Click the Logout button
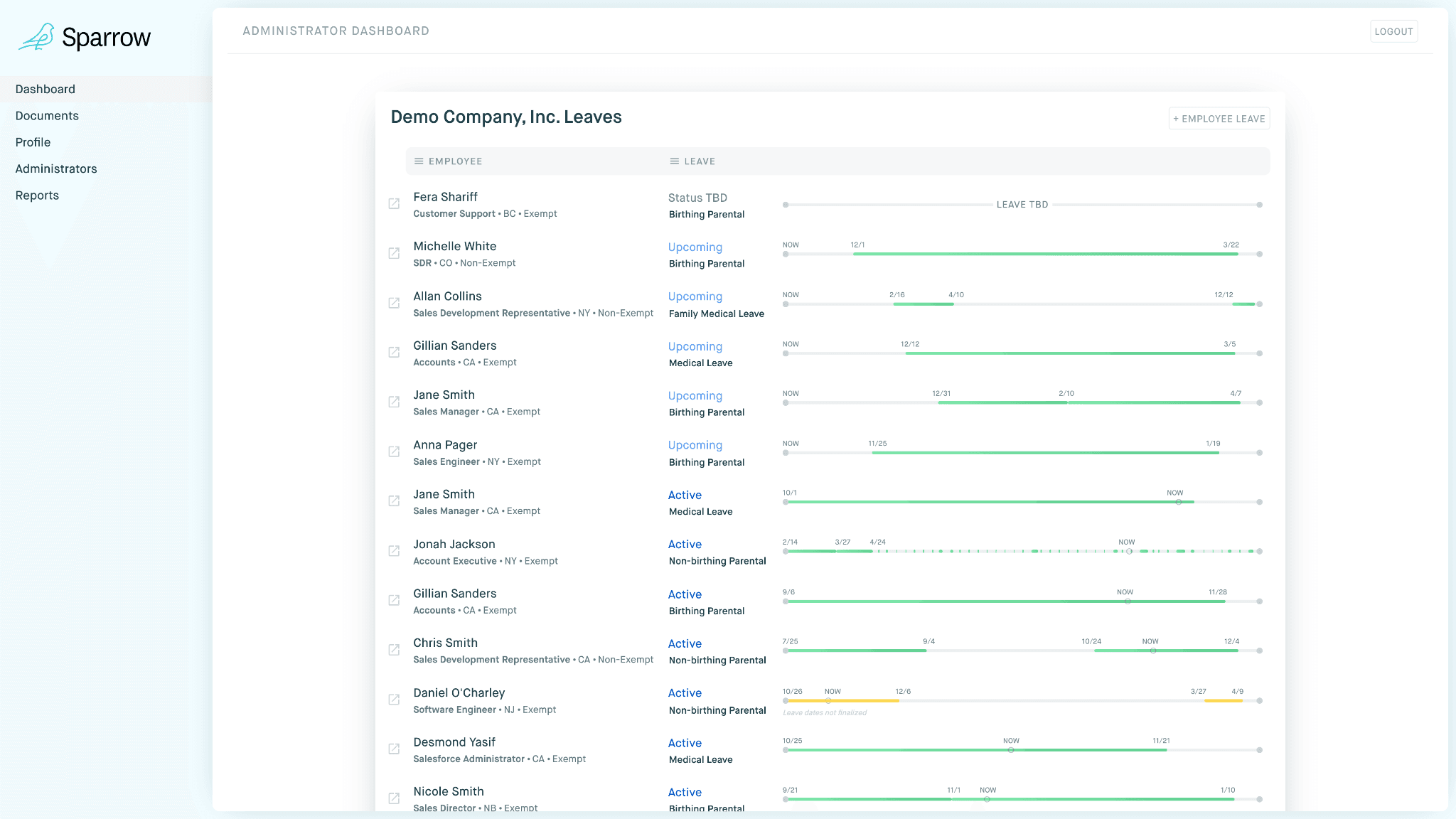Image resolution: width=1456 pixels, height=819 pixels. 1393,31
